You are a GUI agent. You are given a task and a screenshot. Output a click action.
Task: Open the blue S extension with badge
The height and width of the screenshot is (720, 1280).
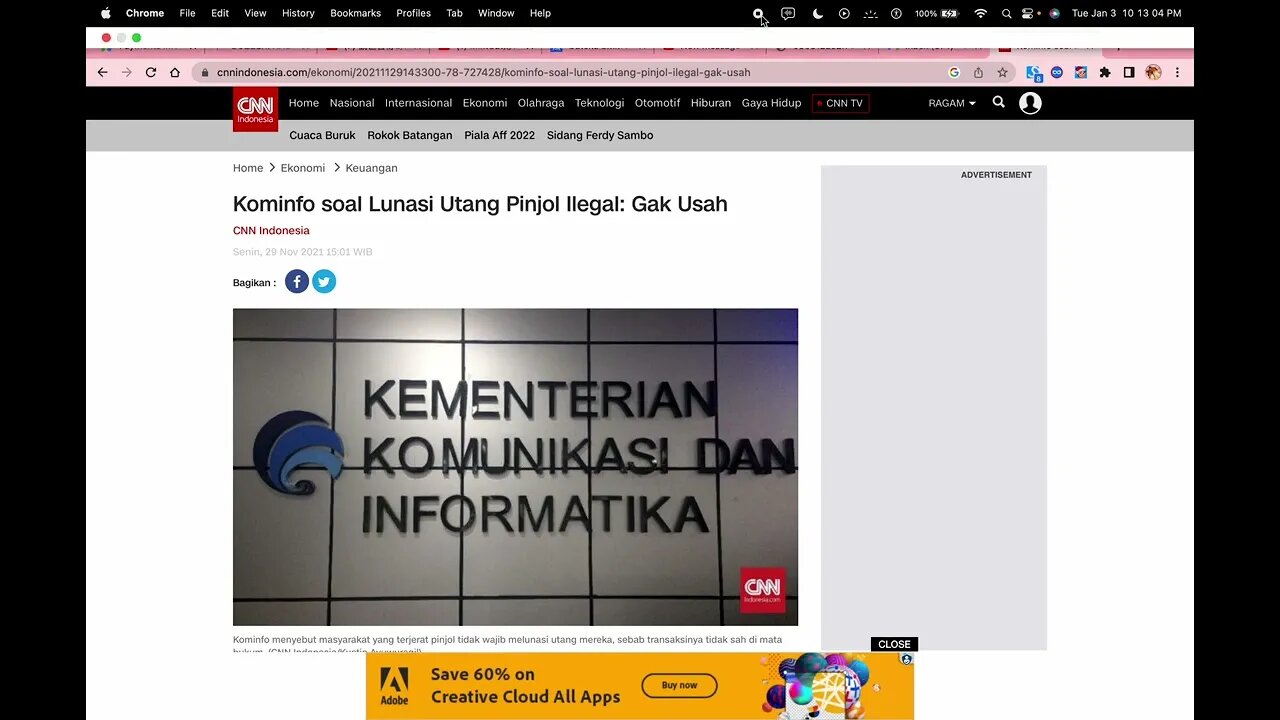pyautogui.click(x=1034, y=73)
